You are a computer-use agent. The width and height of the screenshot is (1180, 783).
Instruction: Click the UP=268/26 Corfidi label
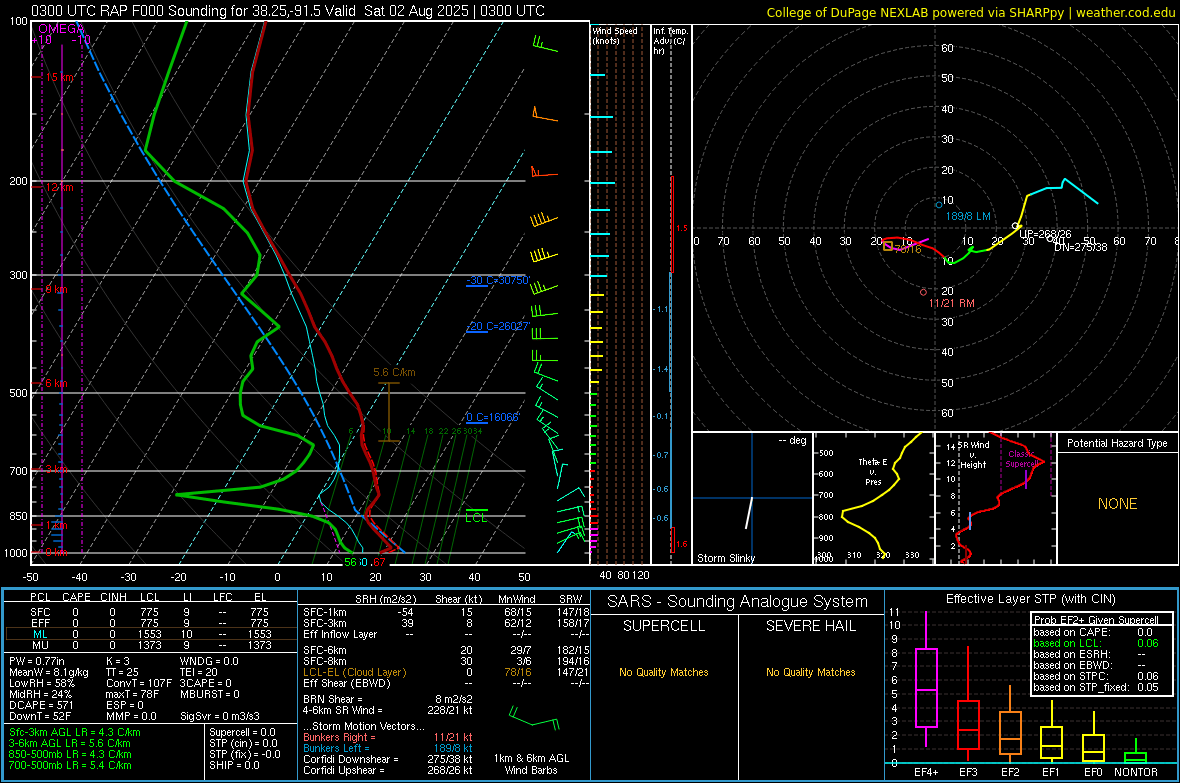click(1045, 234)
